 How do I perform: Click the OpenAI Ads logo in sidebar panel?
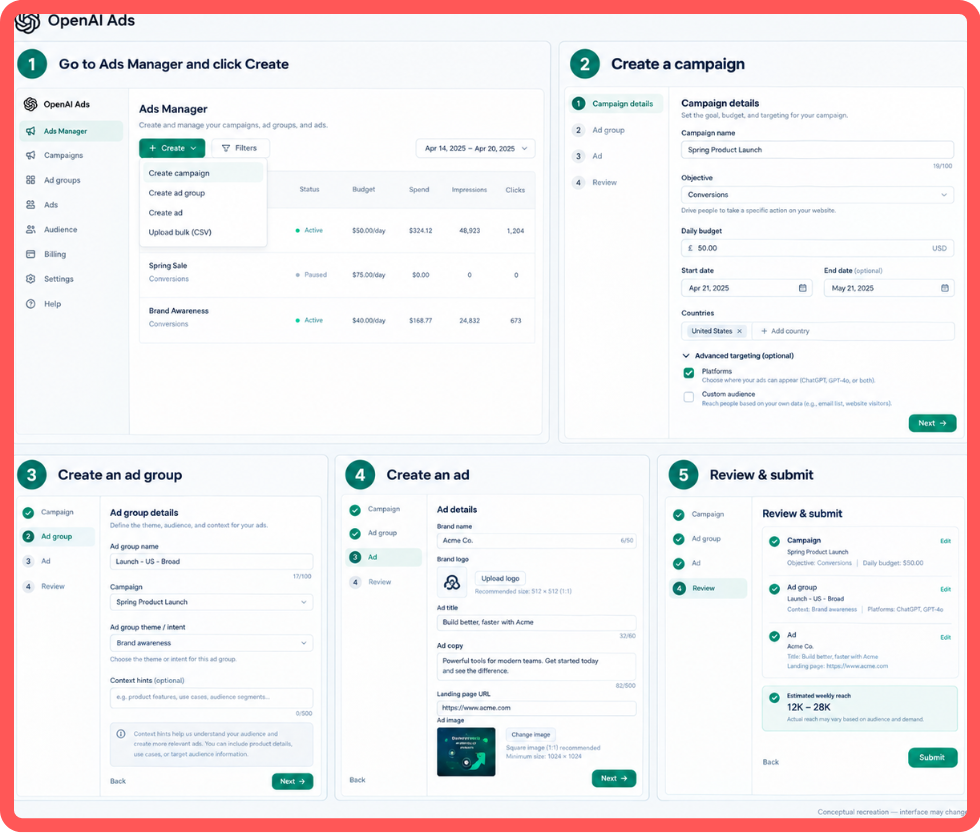point(31,104)
